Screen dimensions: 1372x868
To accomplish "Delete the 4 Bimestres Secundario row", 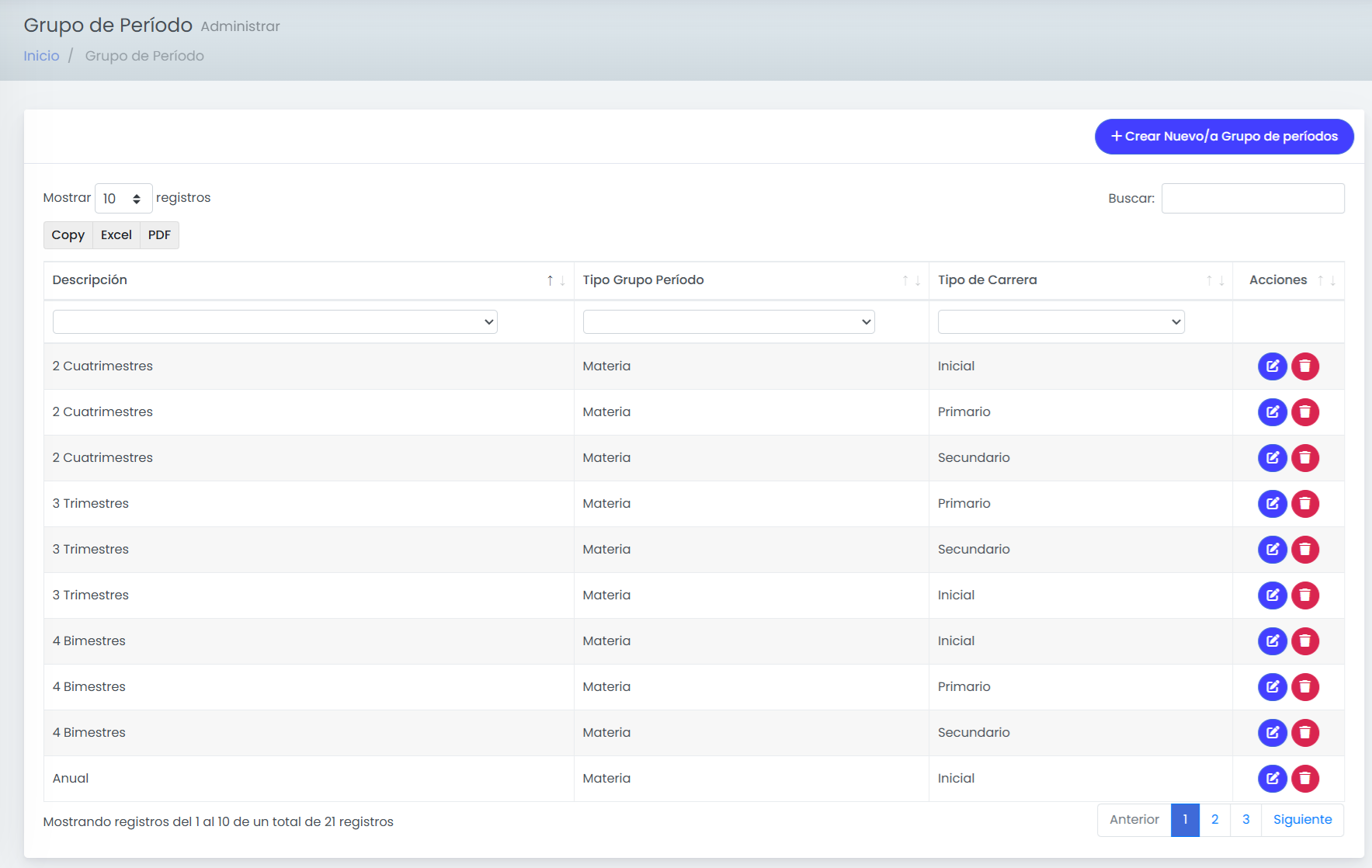I will pyautogui.click(x=1305, y=733).
